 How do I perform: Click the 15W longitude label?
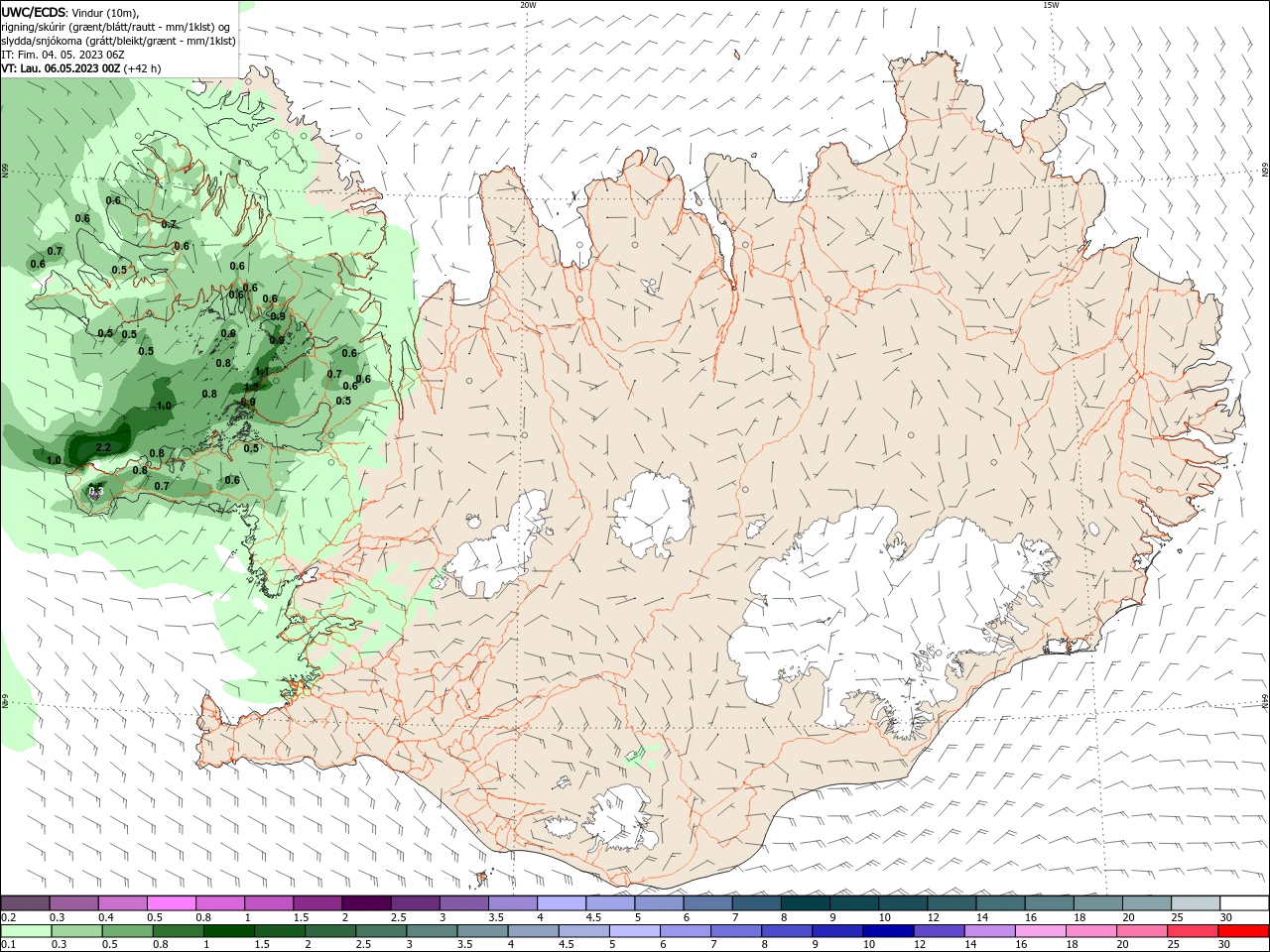point(1051,5)
